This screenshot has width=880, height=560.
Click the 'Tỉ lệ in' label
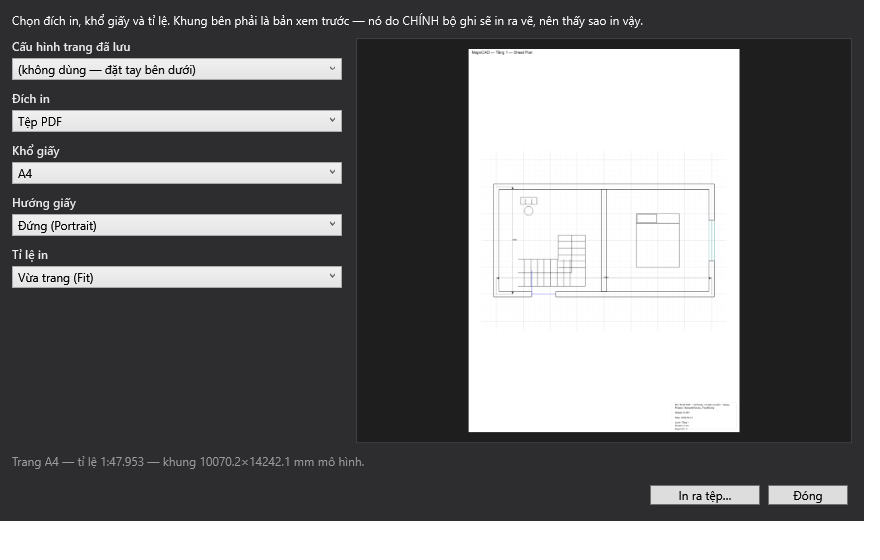30,255
